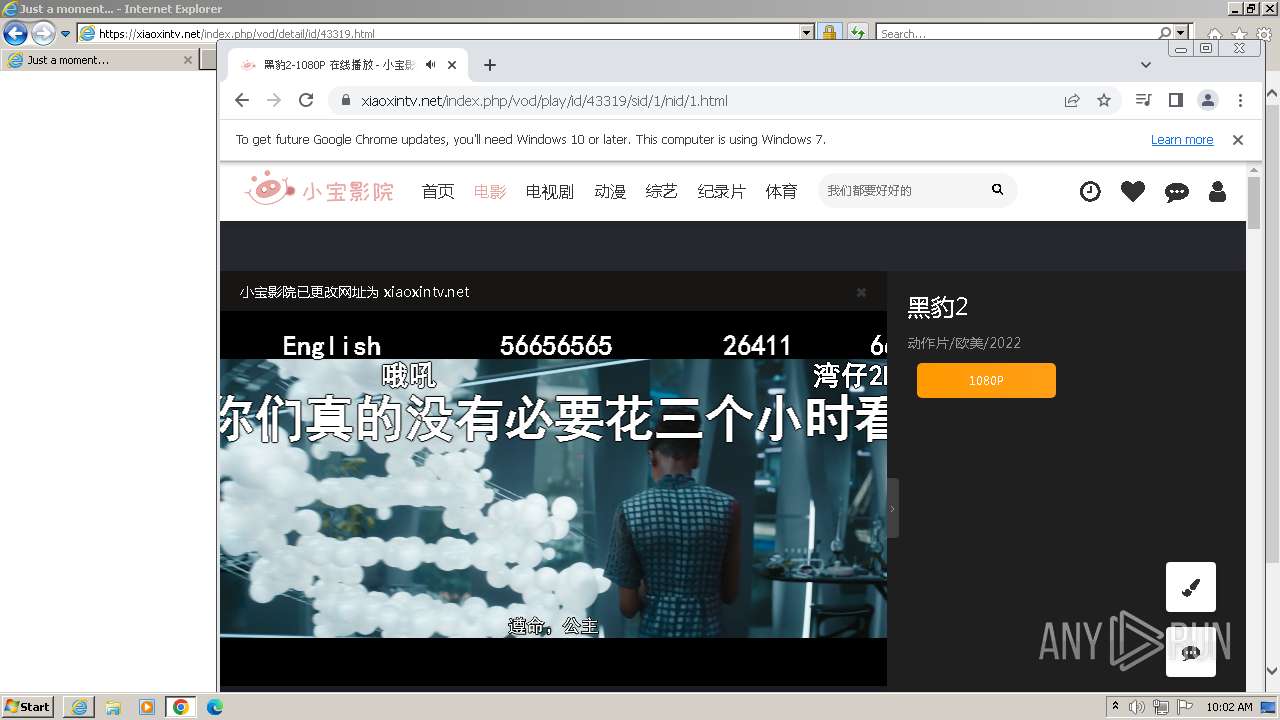Screen dimensions: 1280x720
Task: Dismiss the Chrome update notification bar
Action: [1238, 140]
